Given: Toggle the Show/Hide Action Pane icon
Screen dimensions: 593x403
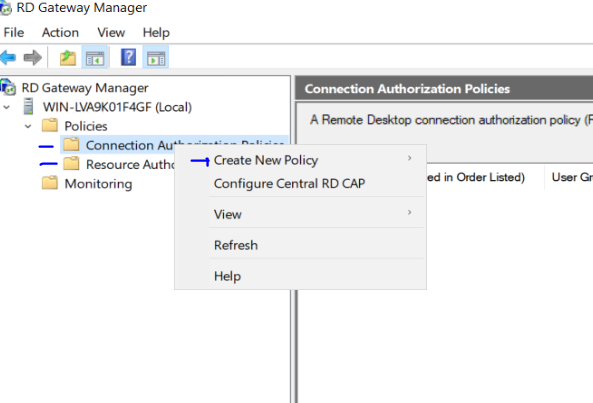Looking at the screenshot, I should point(156,58).
